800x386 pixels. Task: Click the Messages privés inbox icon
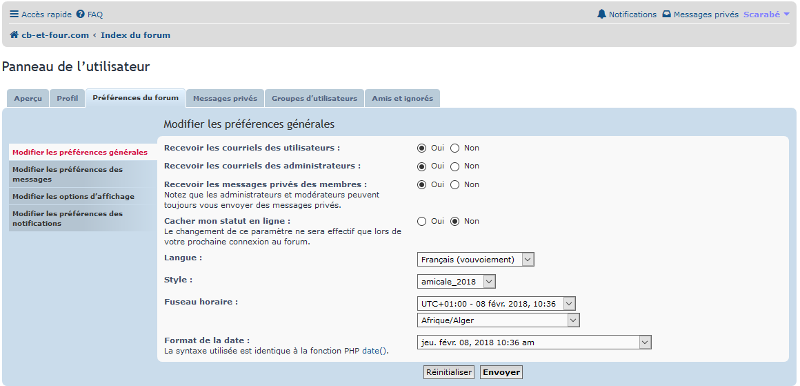tap(666, 14)
